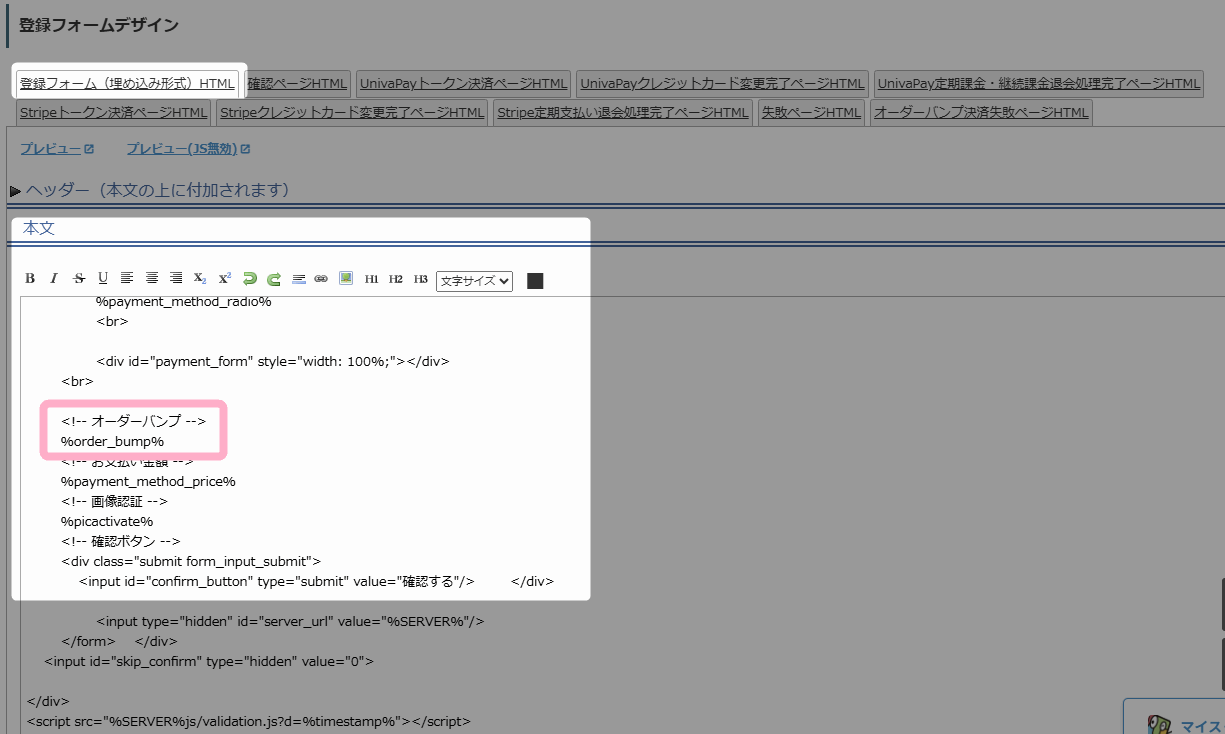Click the %picactivate% line

[107, 521]
